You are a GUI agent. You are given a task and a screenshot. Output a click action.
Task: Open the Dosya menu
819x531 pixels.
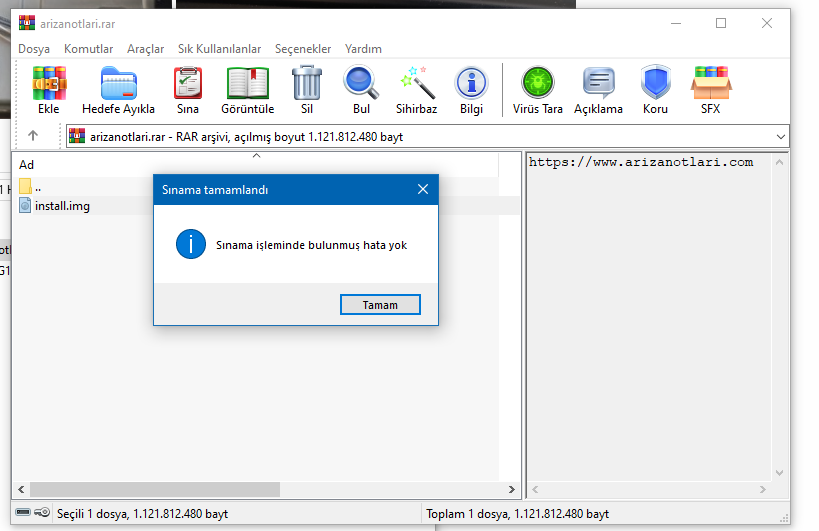pos(34,49)
